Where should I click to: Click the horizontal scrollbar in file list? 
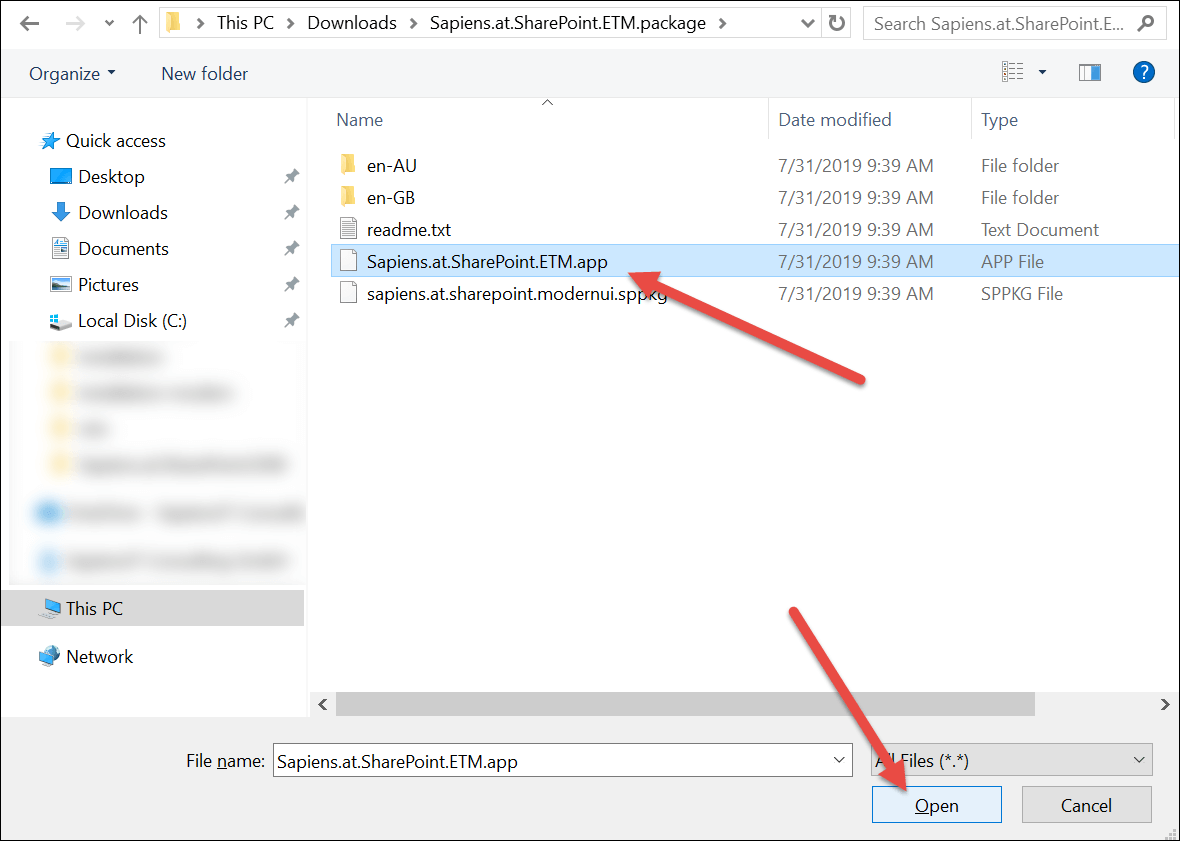tap(684, 705)
